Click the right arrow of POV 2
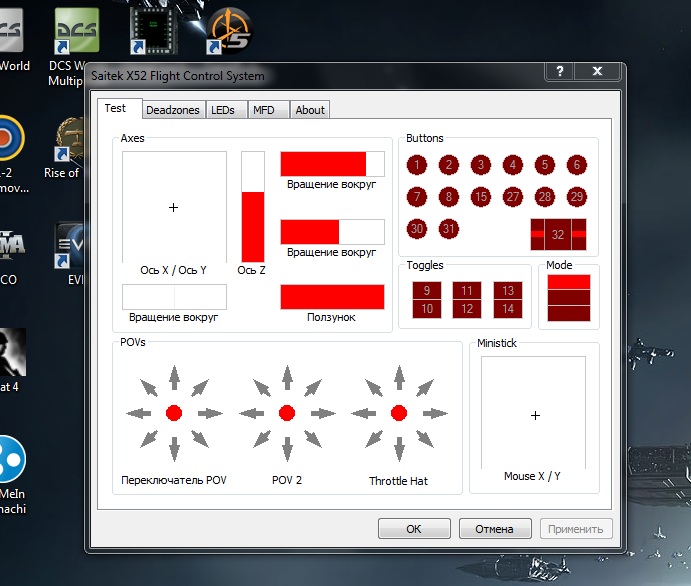The height and width of the screenshot is (586, 691). tap(323, 413)
